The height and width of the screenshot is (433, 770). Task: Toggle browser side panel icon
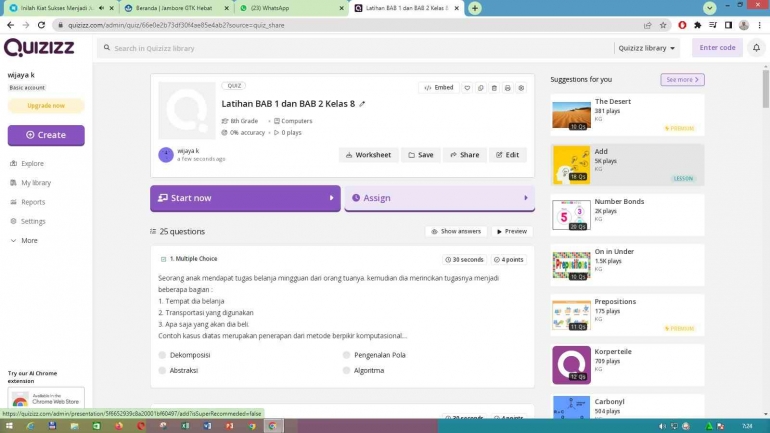coord(728,25)
